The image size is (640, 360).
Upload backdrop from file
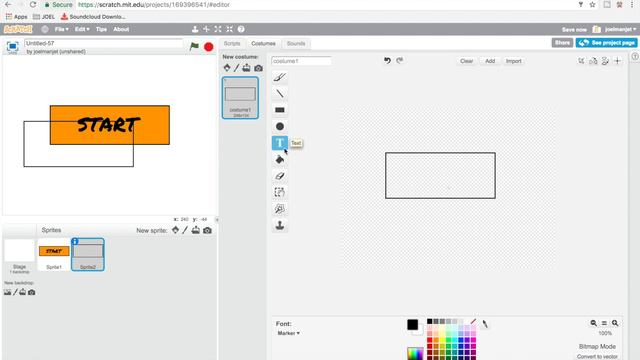(23, 292)
